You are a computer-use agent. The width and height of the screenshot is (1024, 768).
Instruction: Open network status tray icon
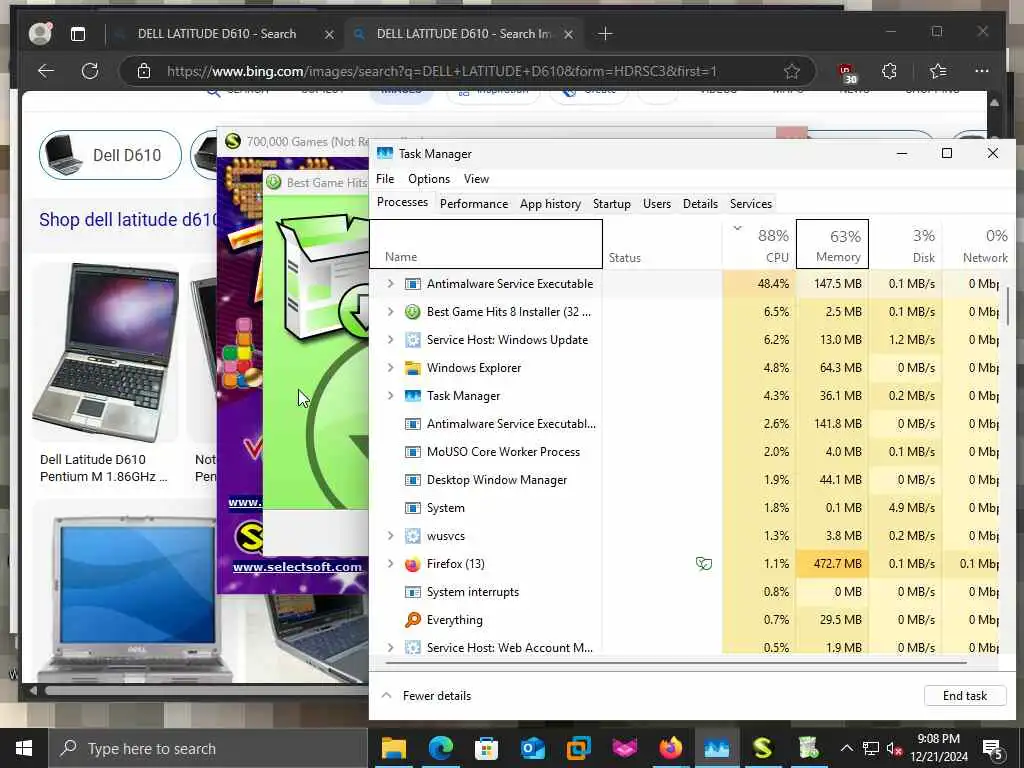pos(871,748)
